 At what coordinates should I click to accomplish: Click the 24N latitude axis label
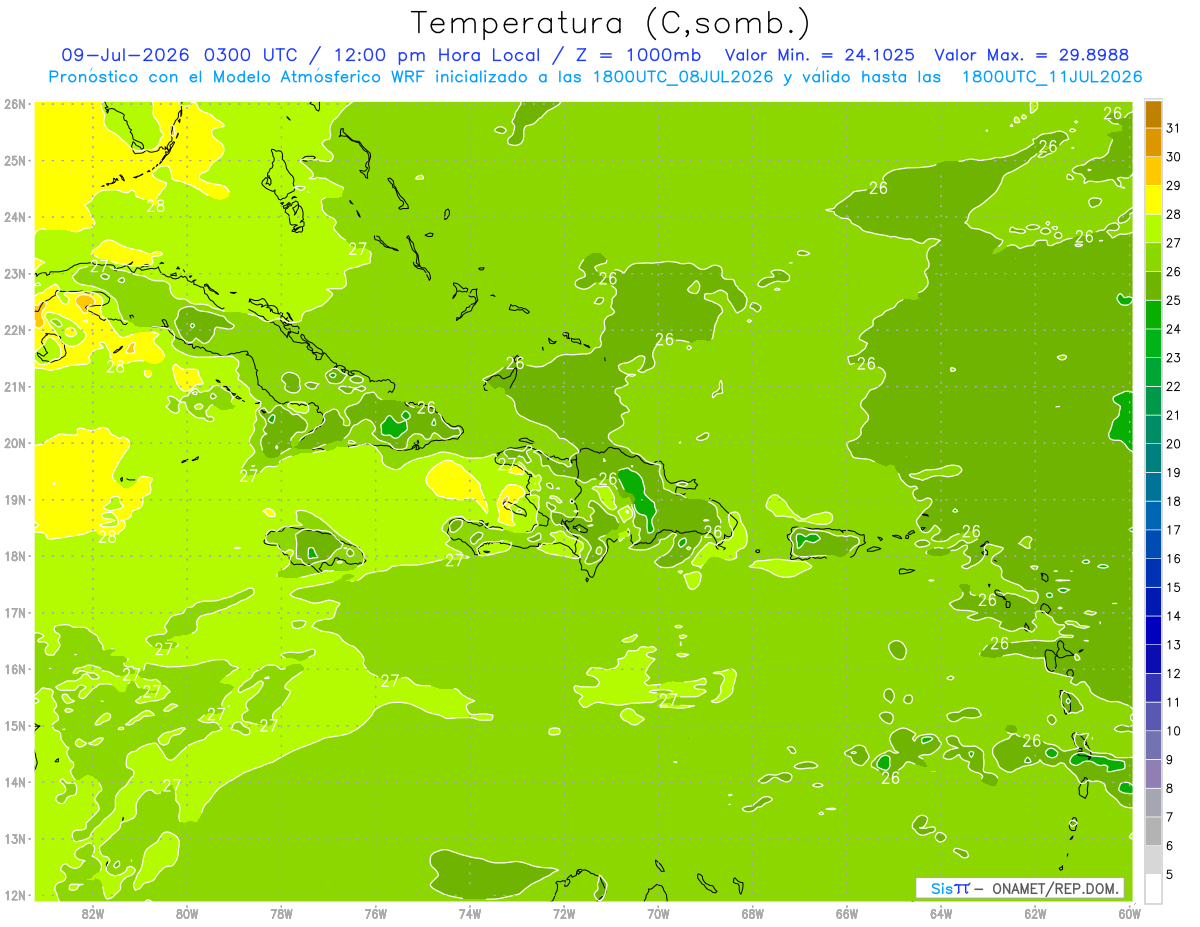pyautogui.click(x=15, y=217)
